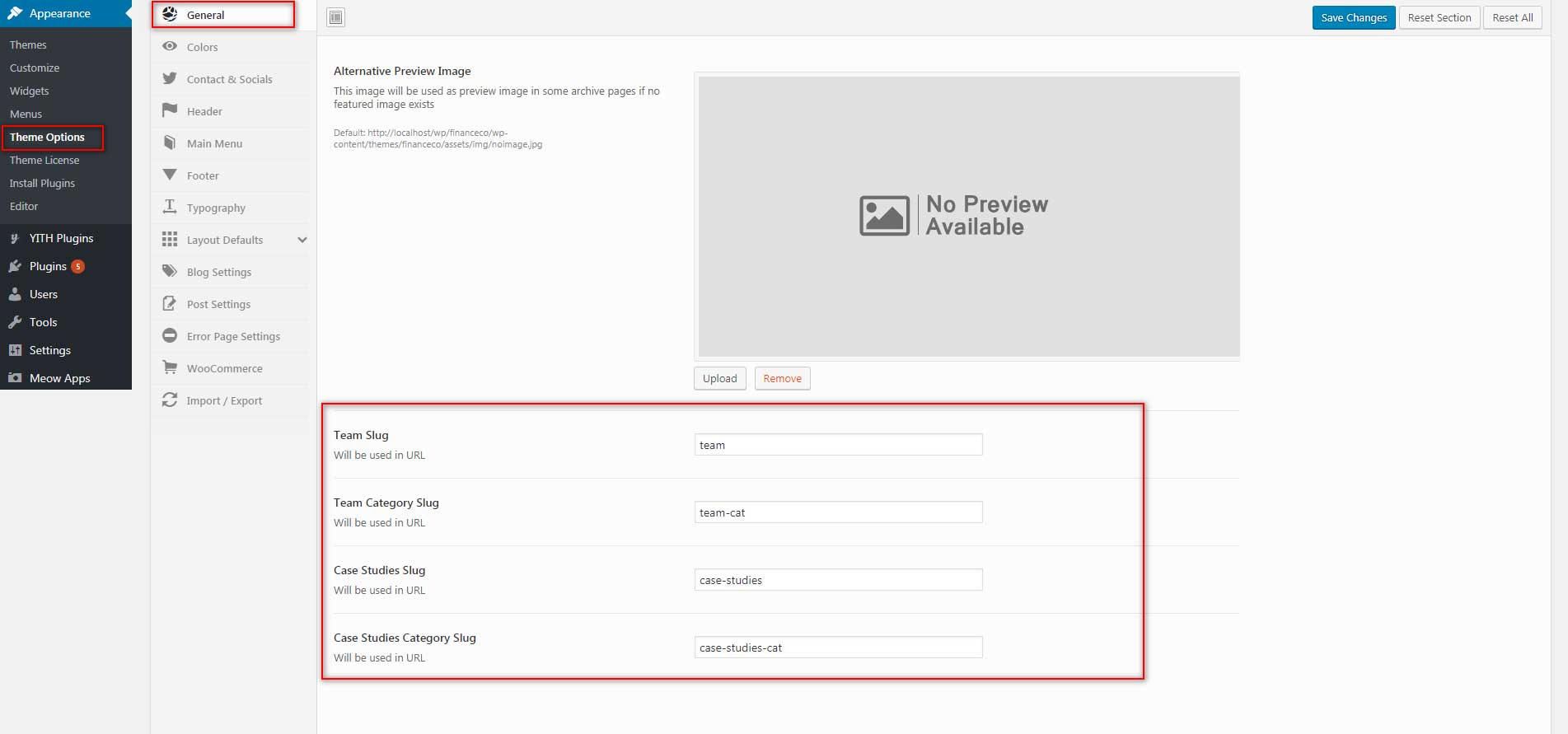Remove the alternative preview image

click(x=782, y=378)
